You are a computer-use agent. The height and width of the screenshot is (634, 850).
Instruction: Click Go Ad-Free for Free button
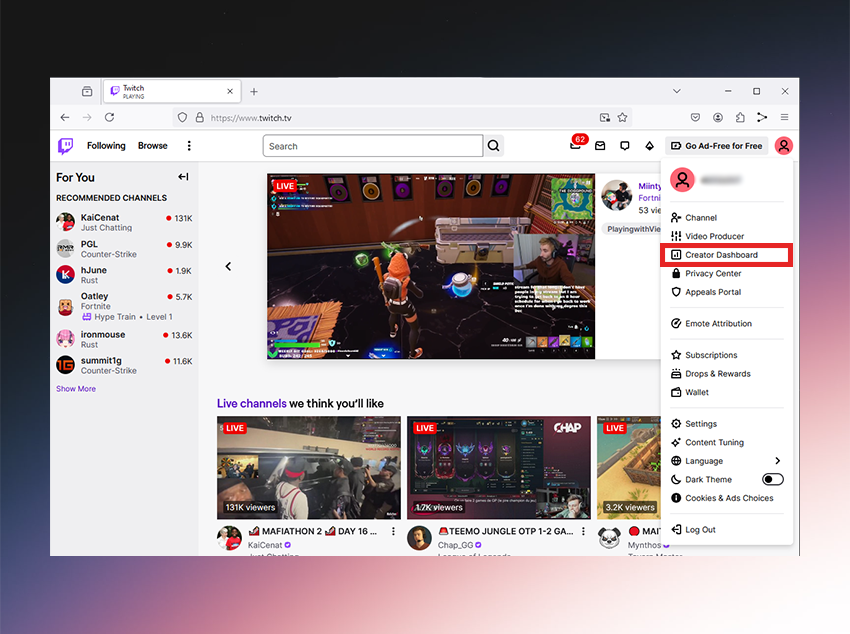tap(717, 146)
